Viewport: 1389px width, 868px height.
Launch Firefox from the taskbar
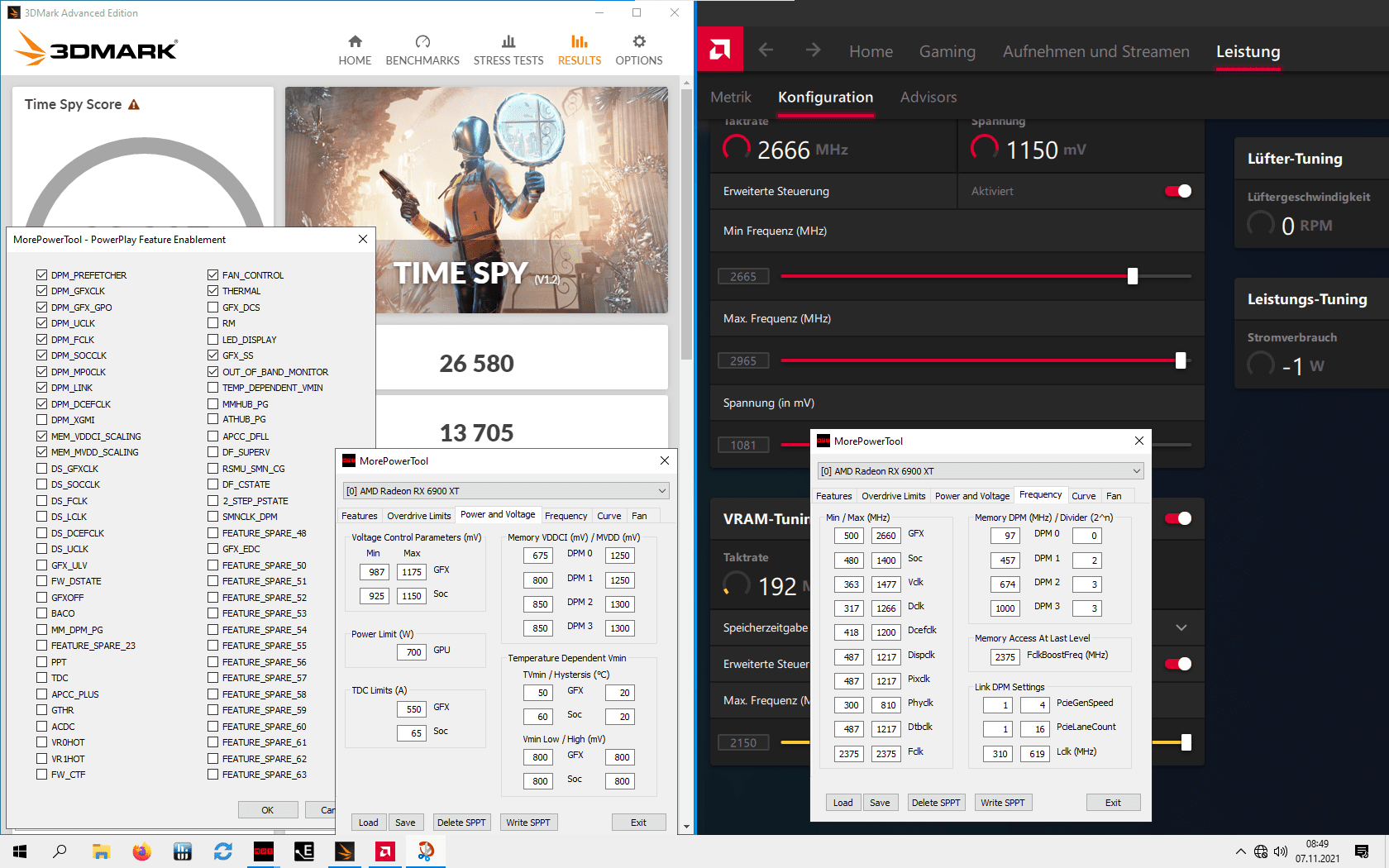(x=141, y=851)
